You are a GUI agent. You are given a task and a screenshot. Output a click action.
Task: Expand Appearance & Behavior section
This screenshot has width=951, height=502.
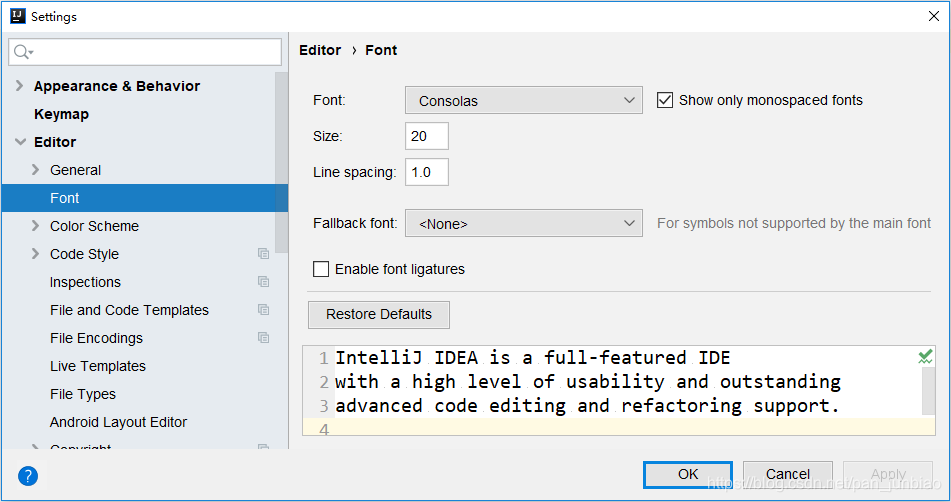tap(19, 85)
